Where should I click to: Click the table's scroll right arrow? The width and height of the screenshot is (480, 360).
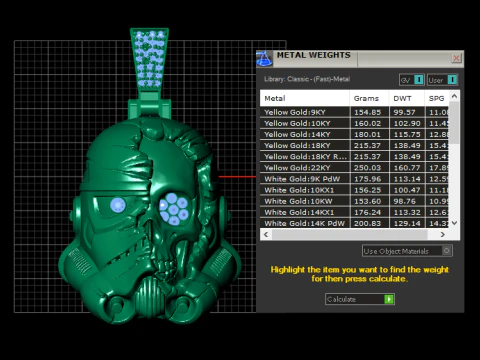click(x=443, y=234)
